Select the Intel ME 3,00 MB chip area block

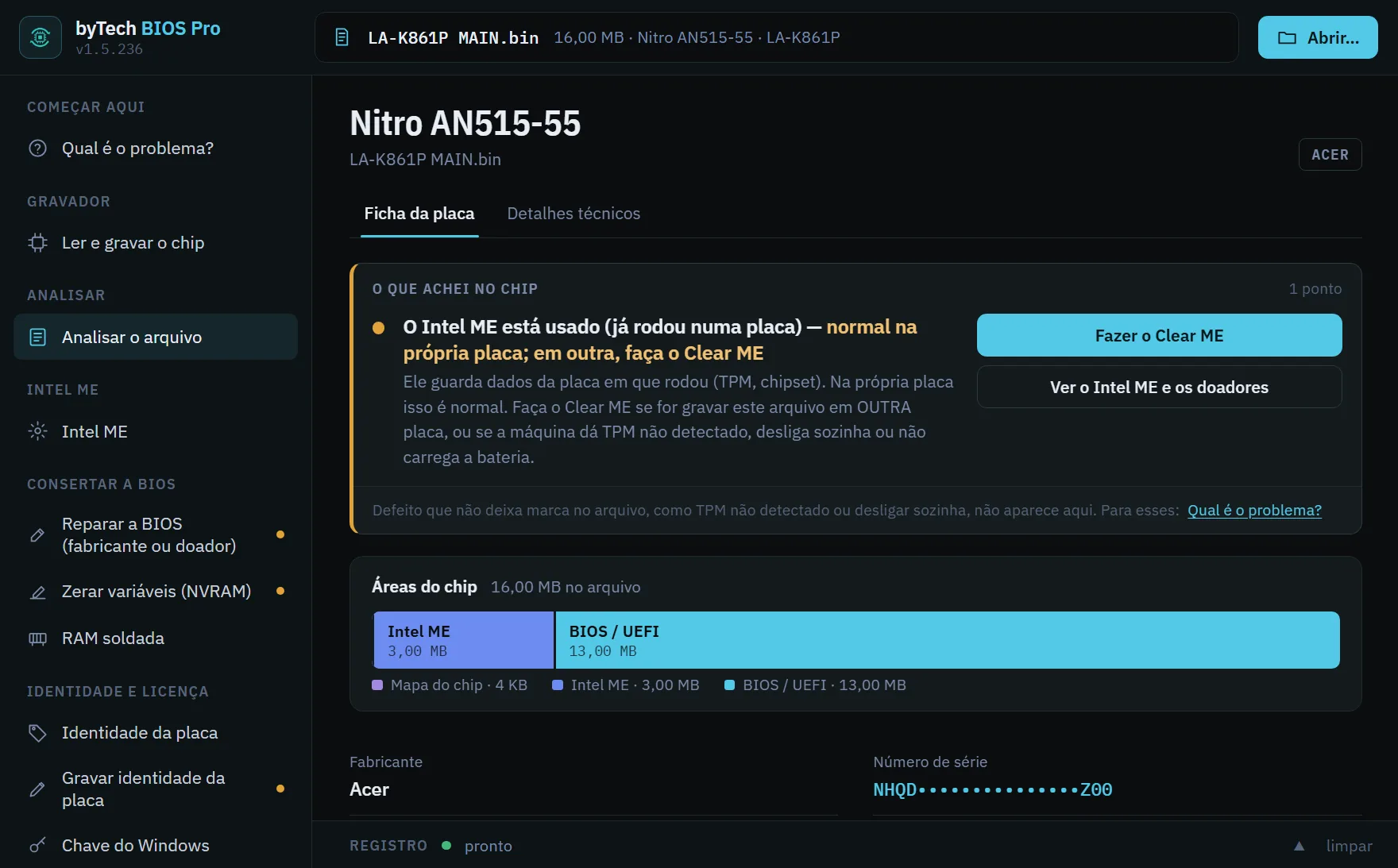click(464, 640)
